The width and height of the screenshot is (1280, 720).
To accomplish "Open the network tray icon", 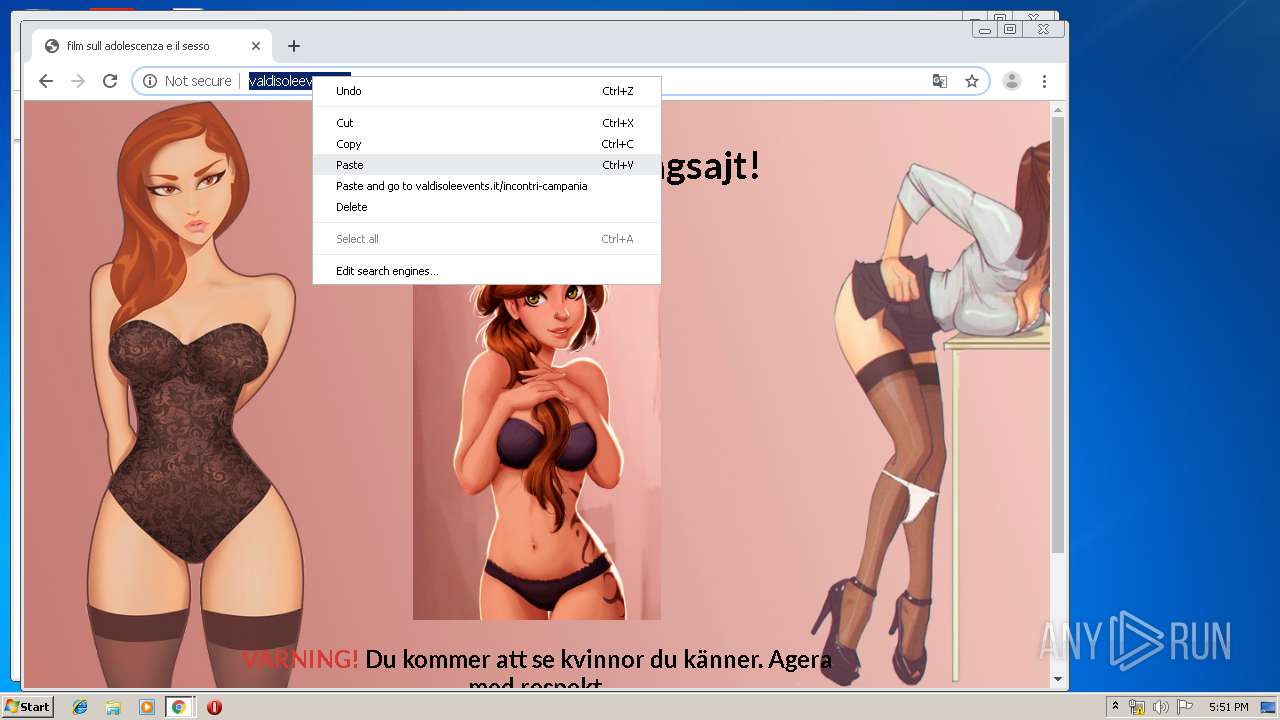I will (x=1137, y=707).
